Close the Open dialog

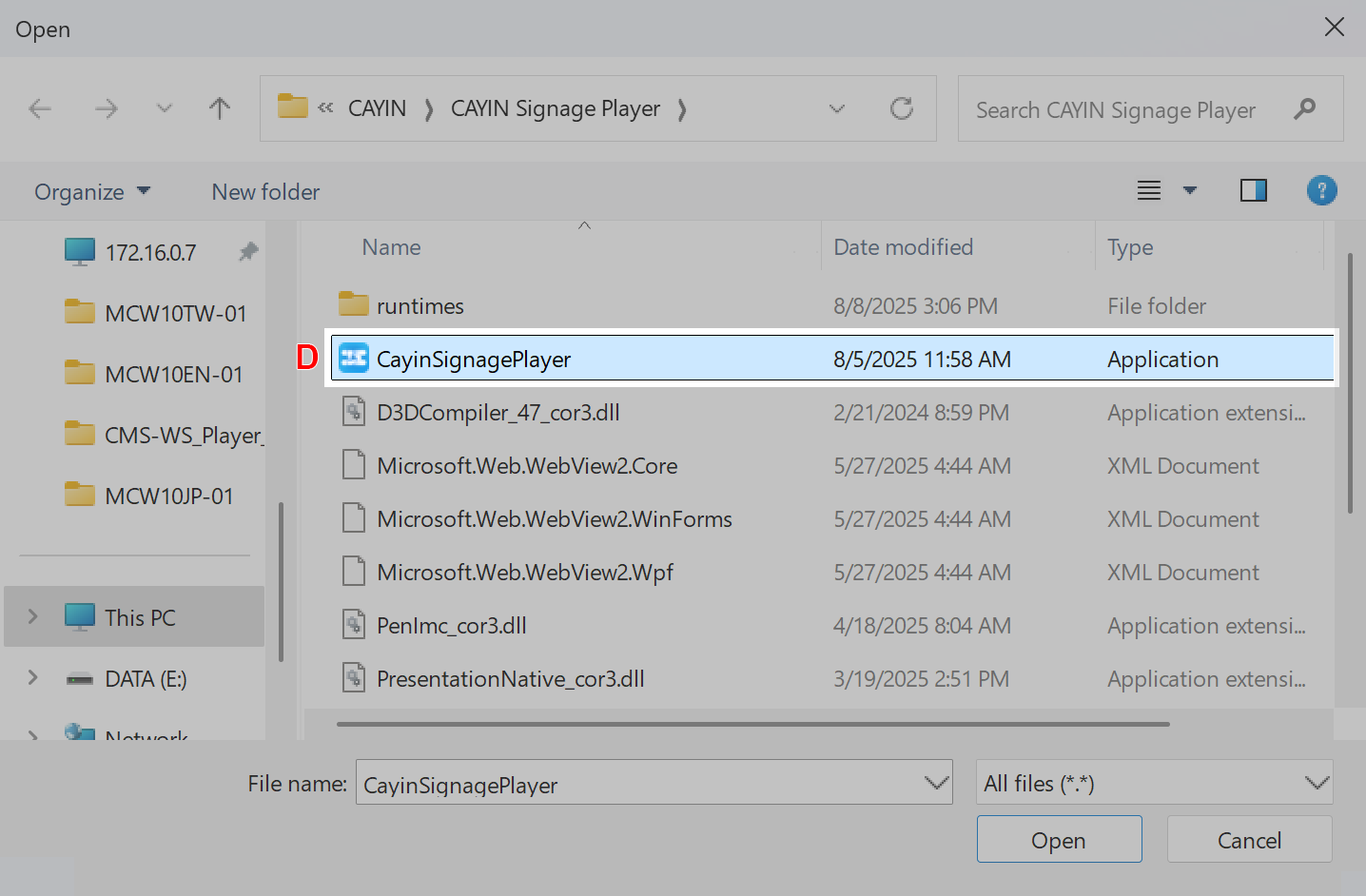point(1335,28)
